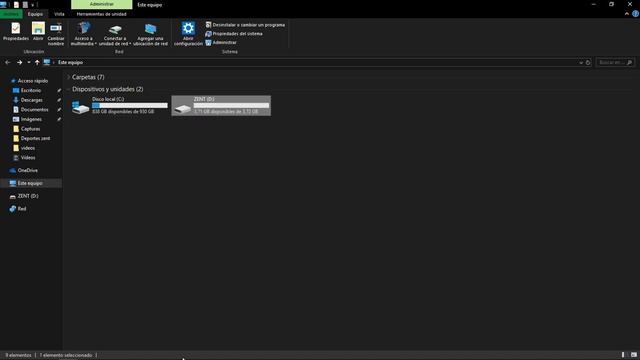
Task: Click Propiedades del sistema in ribbon
Action: coord(234,33)
